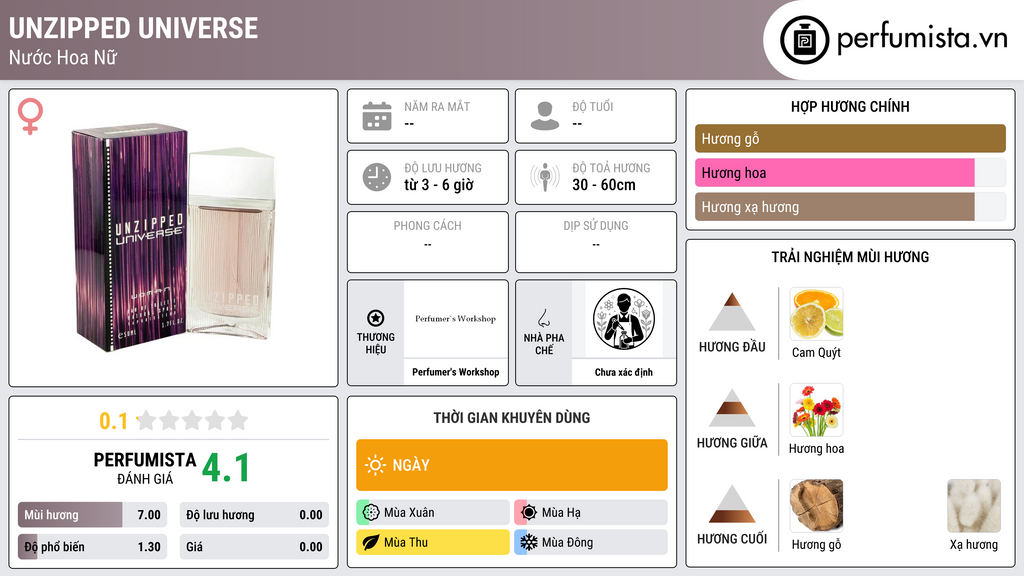Image resolution: width=1024 pixels, height=576 pixels.
Task: Select the Mùa Đông season chip
Action: pyautogui.click(x=591, y=542)
